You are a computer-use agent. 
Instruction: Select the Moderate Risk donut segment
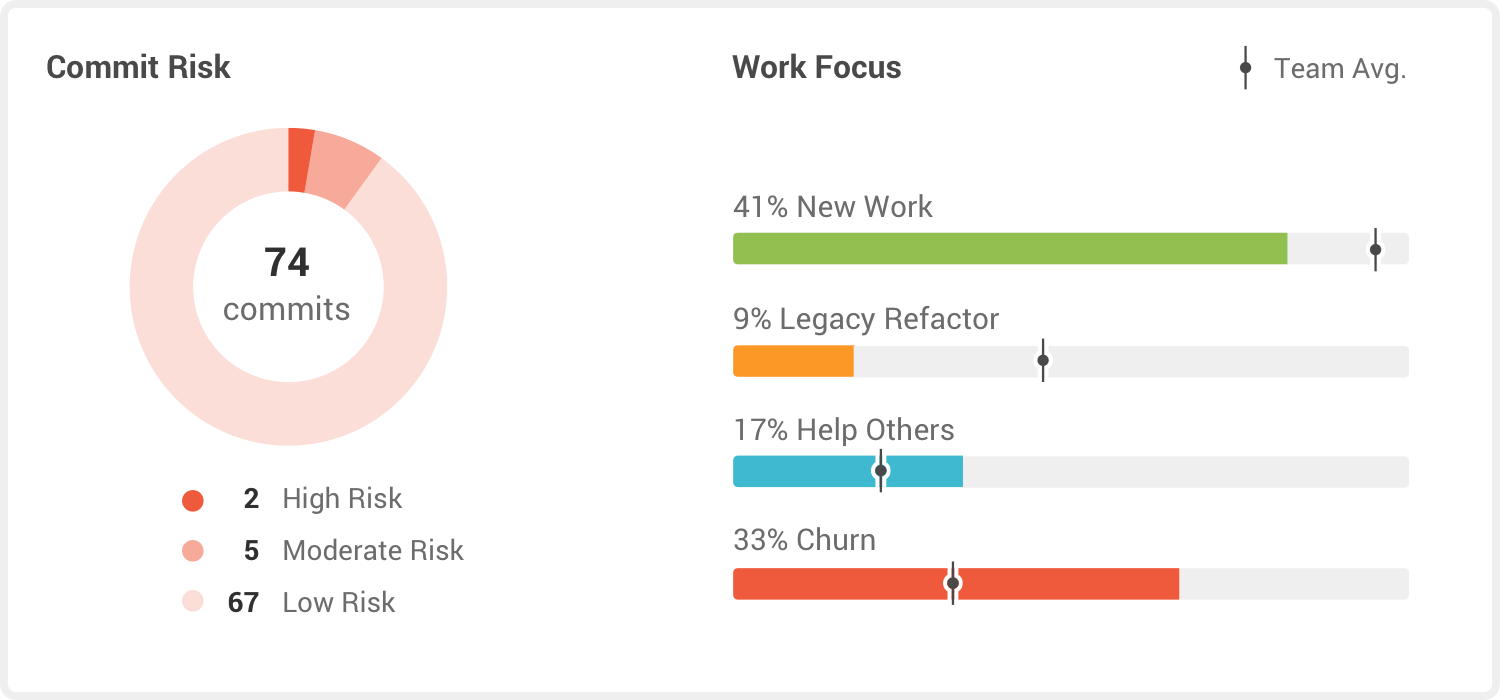pos(340,168)
